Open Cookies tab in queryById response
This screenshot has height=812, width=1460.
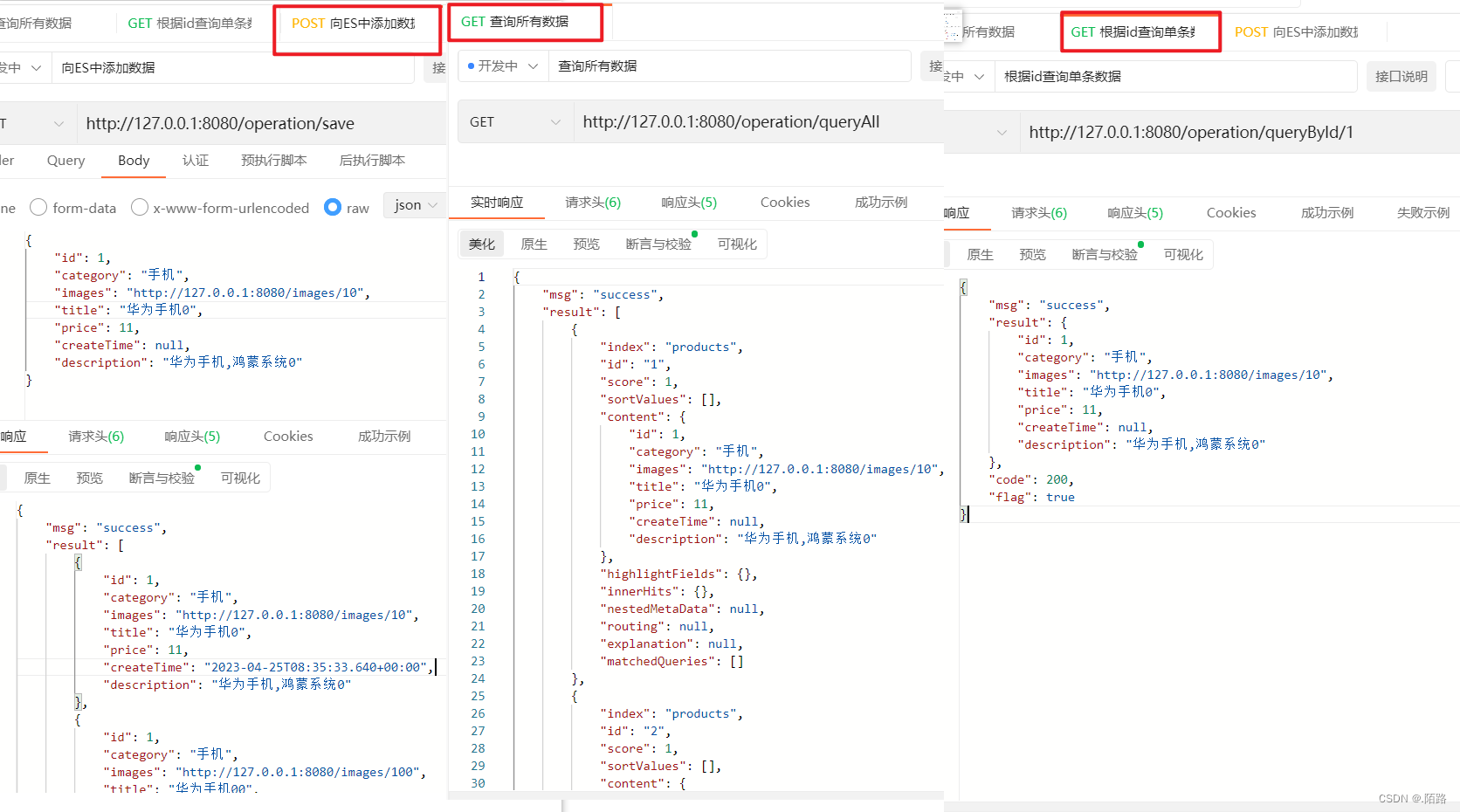click(x=1231, y=213)
